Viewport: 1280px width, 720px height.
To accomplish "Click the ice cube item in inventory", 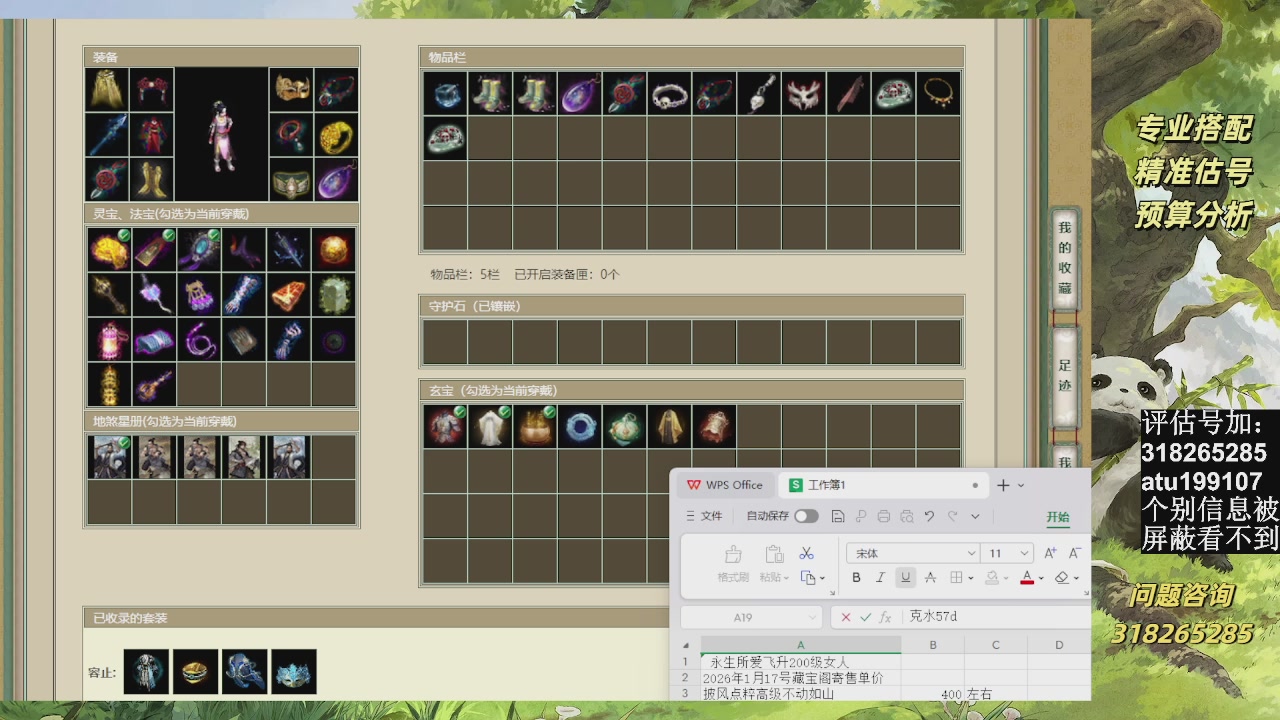I will coord(445,93).
